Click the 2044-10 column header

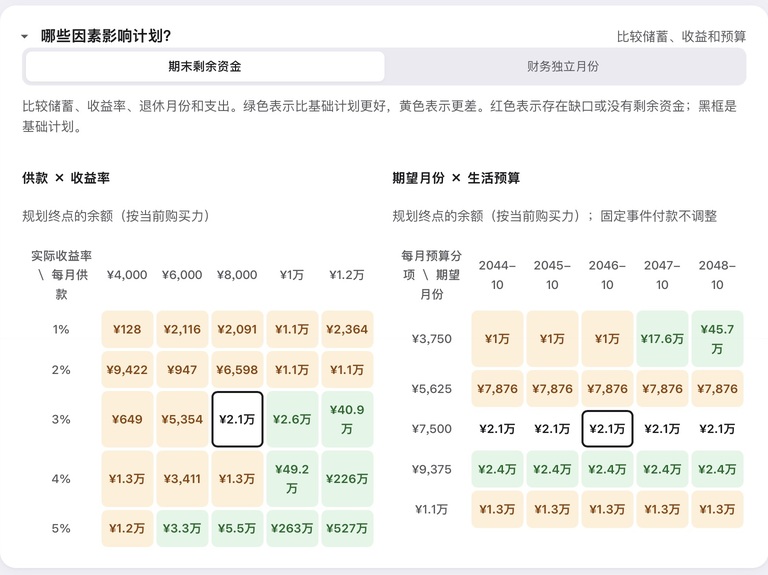(497, 275)
